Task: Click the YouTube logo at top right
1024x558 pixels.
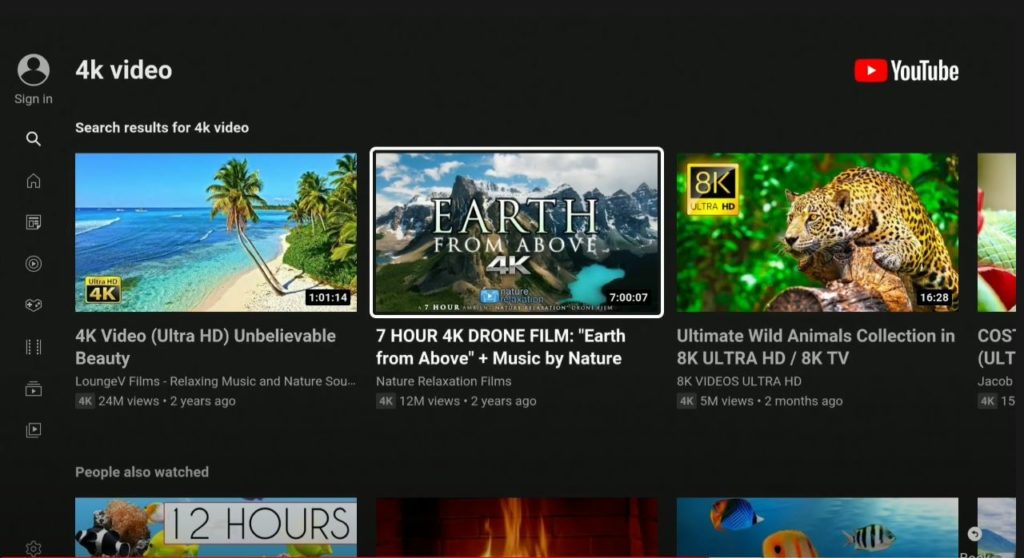Action: coord(906,71)
